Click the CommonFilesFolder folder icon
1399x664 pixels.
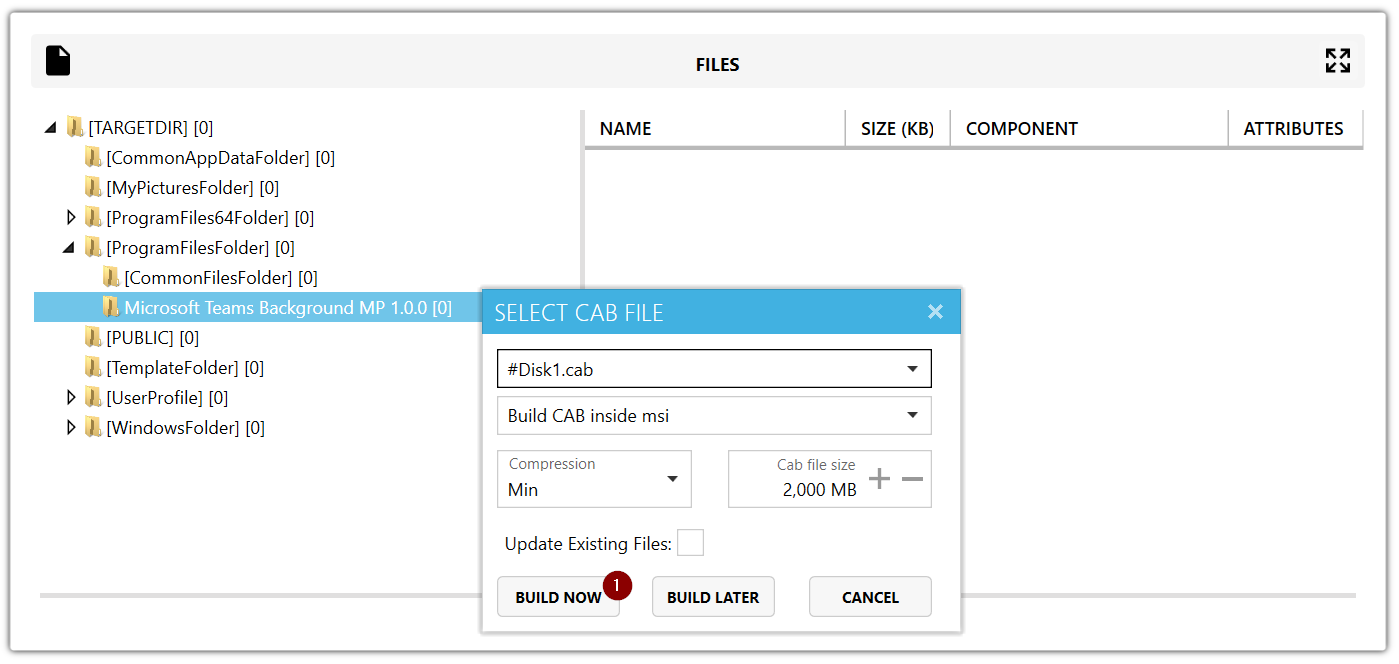[111, 277]
